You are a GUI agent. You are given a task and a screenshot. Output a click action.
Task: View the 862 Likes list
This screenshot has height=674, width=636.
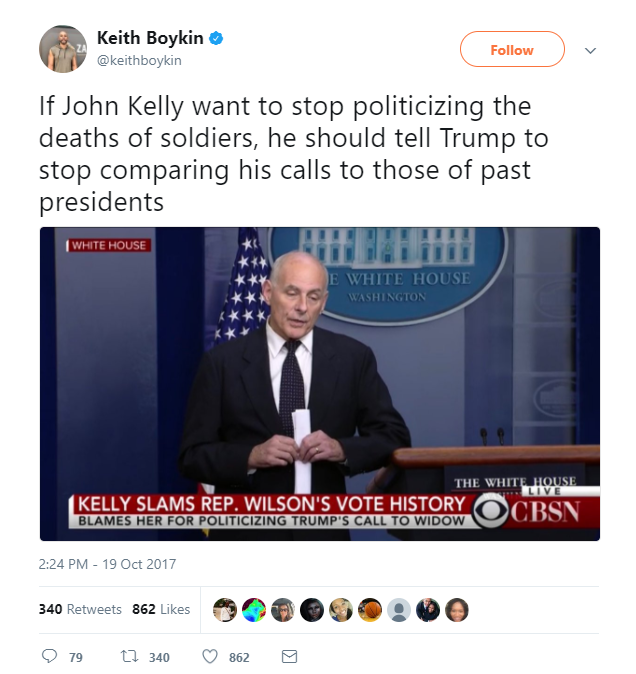[x=161, y=609]
